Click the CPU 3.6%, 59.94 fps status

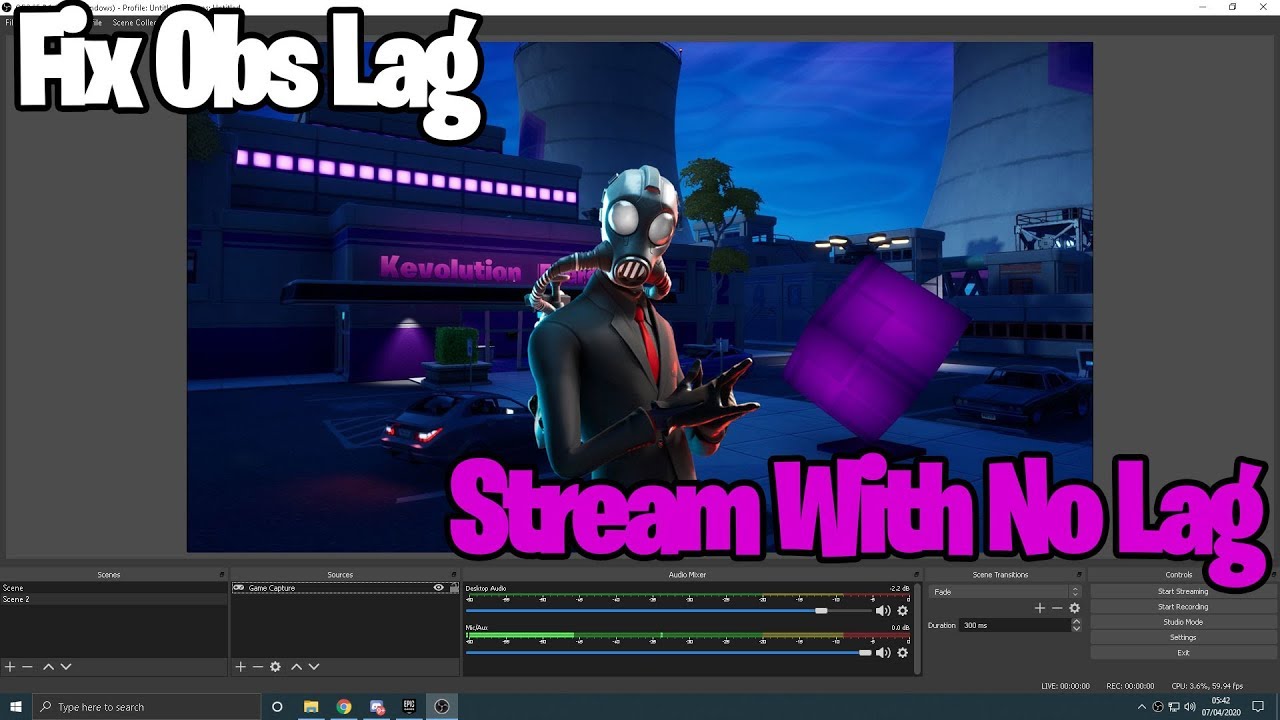tap(1207, 686)
